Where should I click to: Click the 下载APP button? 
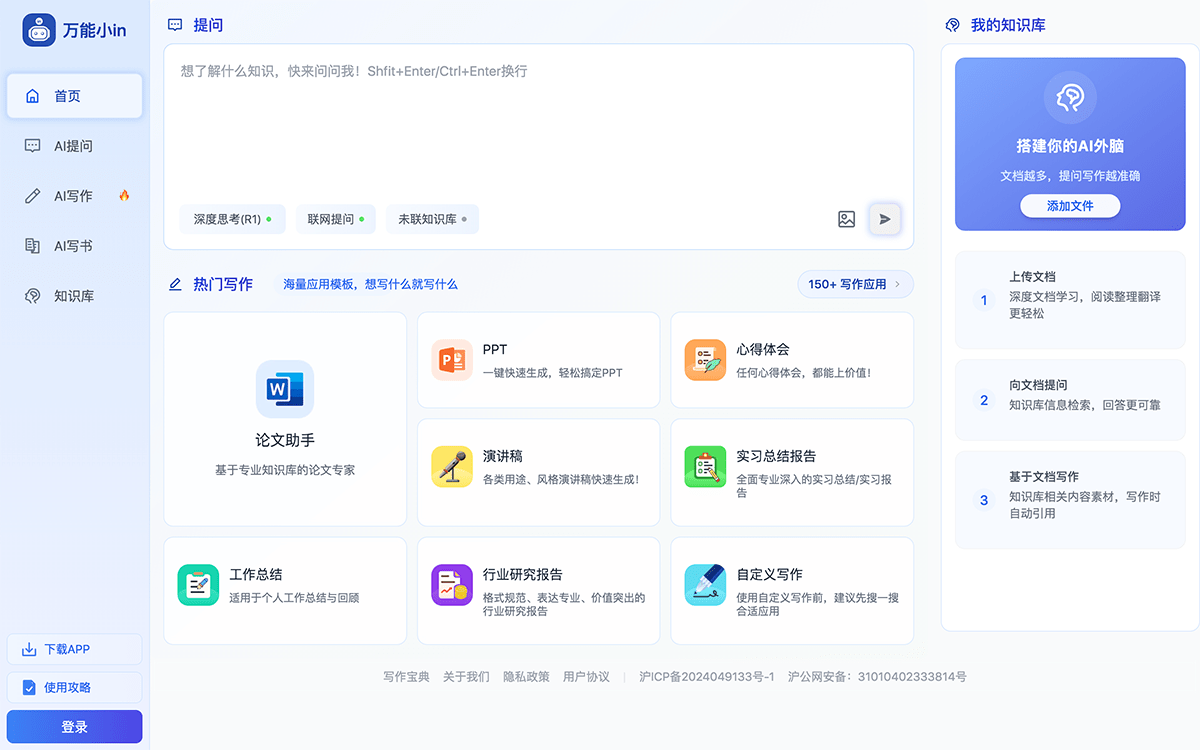(75, 649)
